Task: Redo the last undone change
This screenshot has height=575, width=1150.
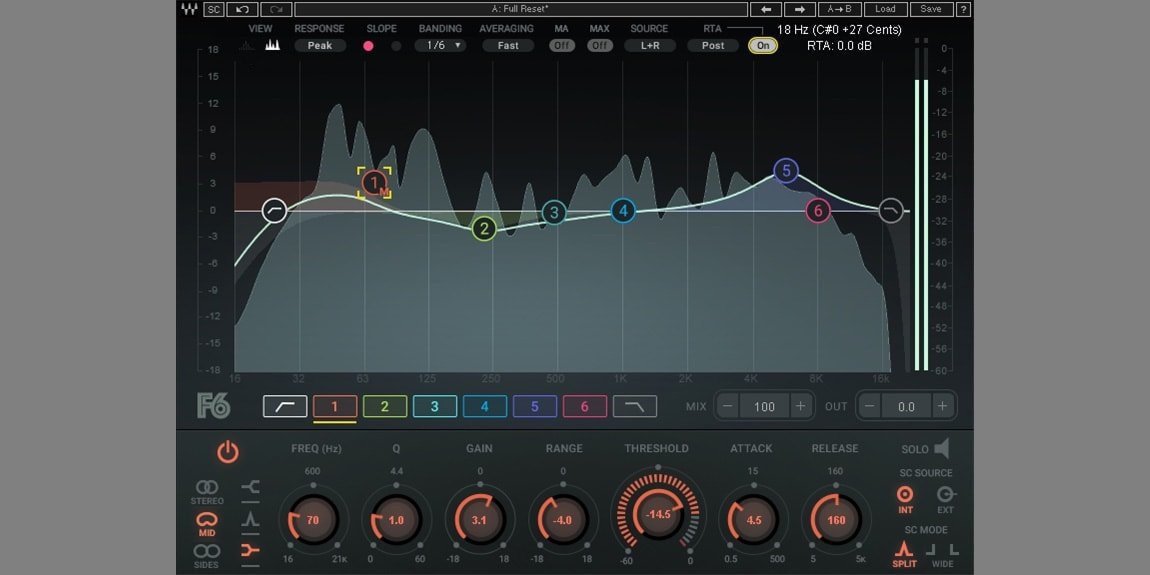Action: [276, 10]
